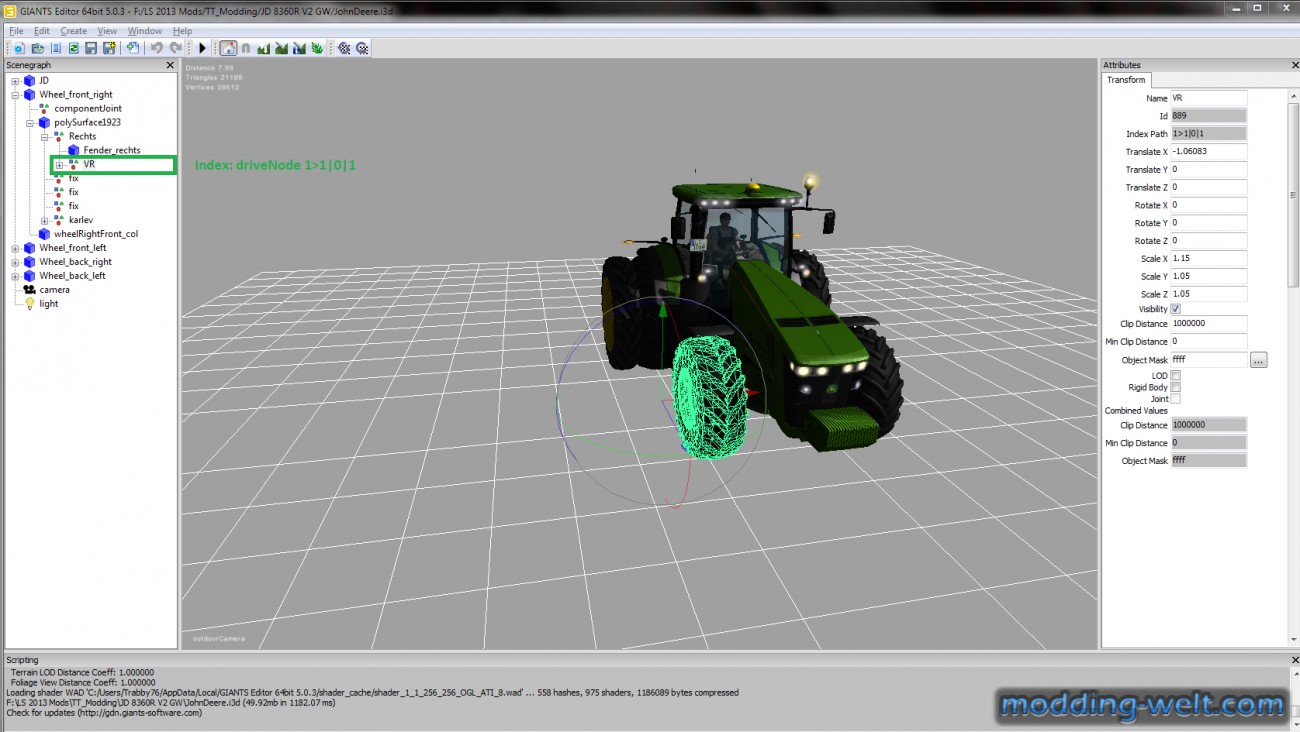Viewport: 1300px width, 732px height.
Task: Uncheck the Visibility checkbox
Action: coord(1176,309)
